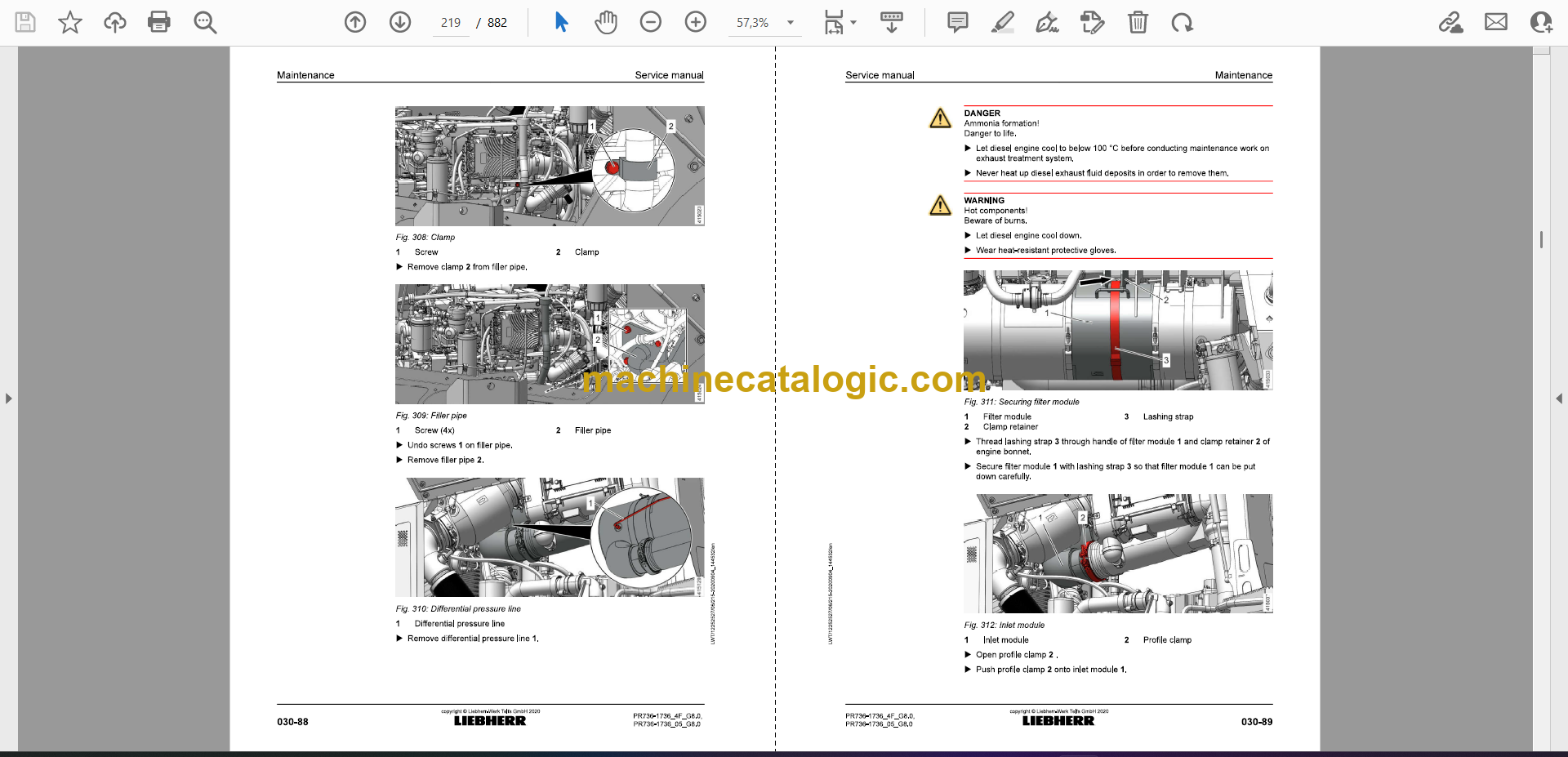The height and width of the screenshot is (757, 1568).
Task: Open the page fit options tool
Action: 834,22
